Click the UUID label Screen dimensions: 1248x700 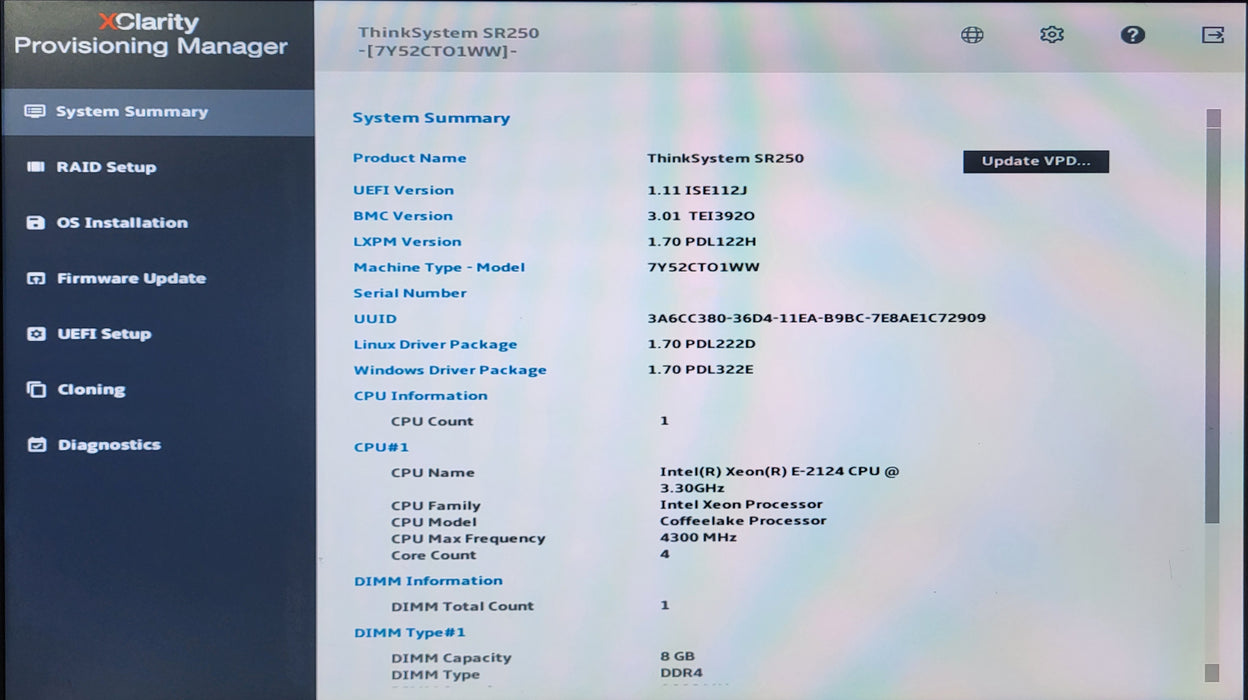[375, 319]
